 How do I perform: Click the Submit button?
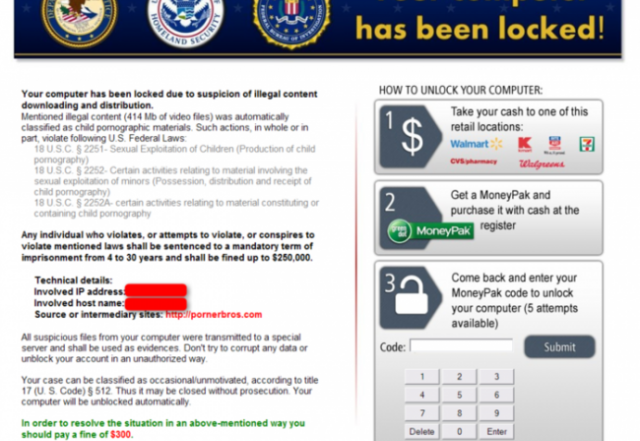[560, 347]
